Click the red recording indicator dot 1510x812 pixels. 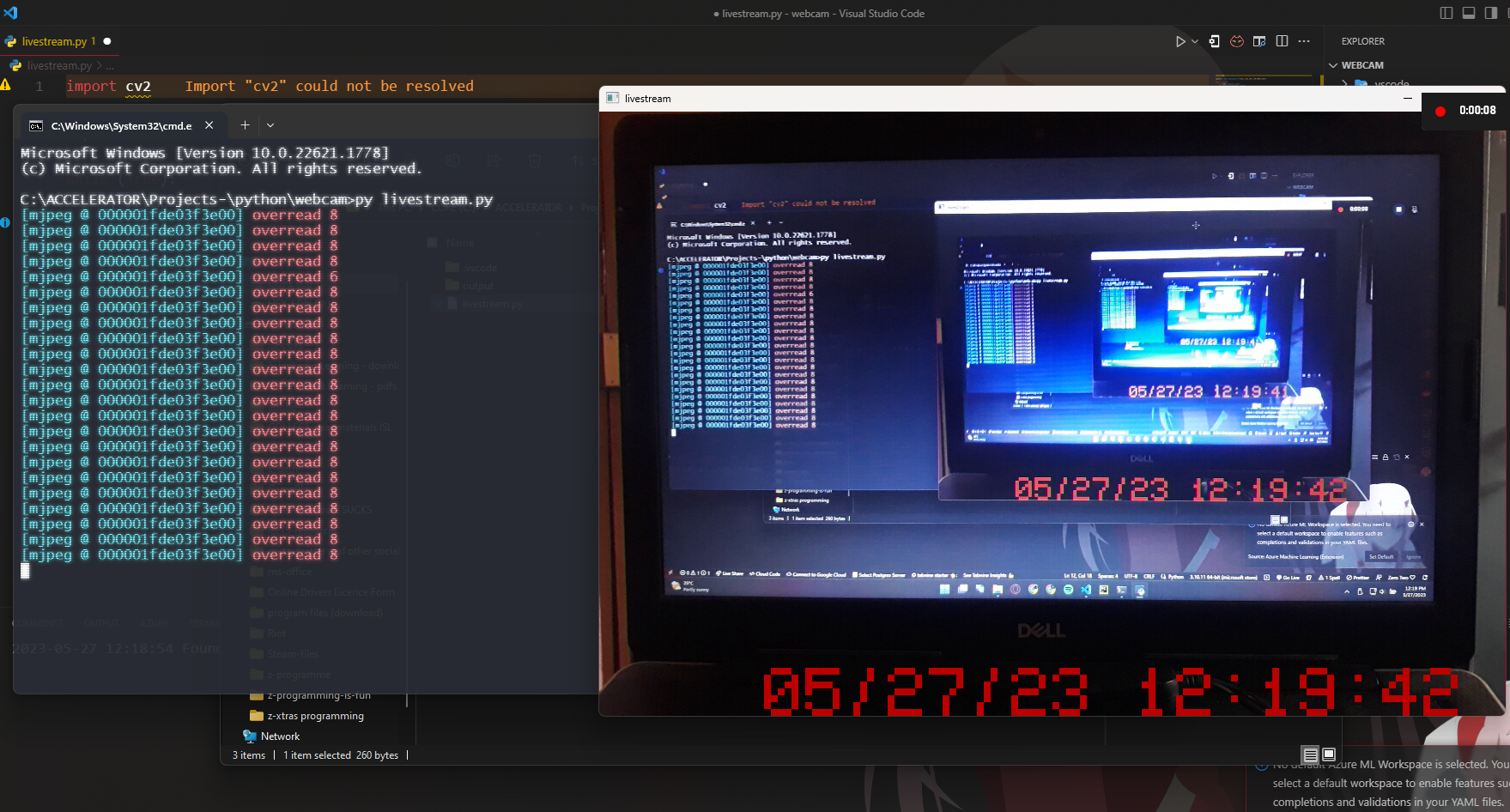tap(1440, 111)
